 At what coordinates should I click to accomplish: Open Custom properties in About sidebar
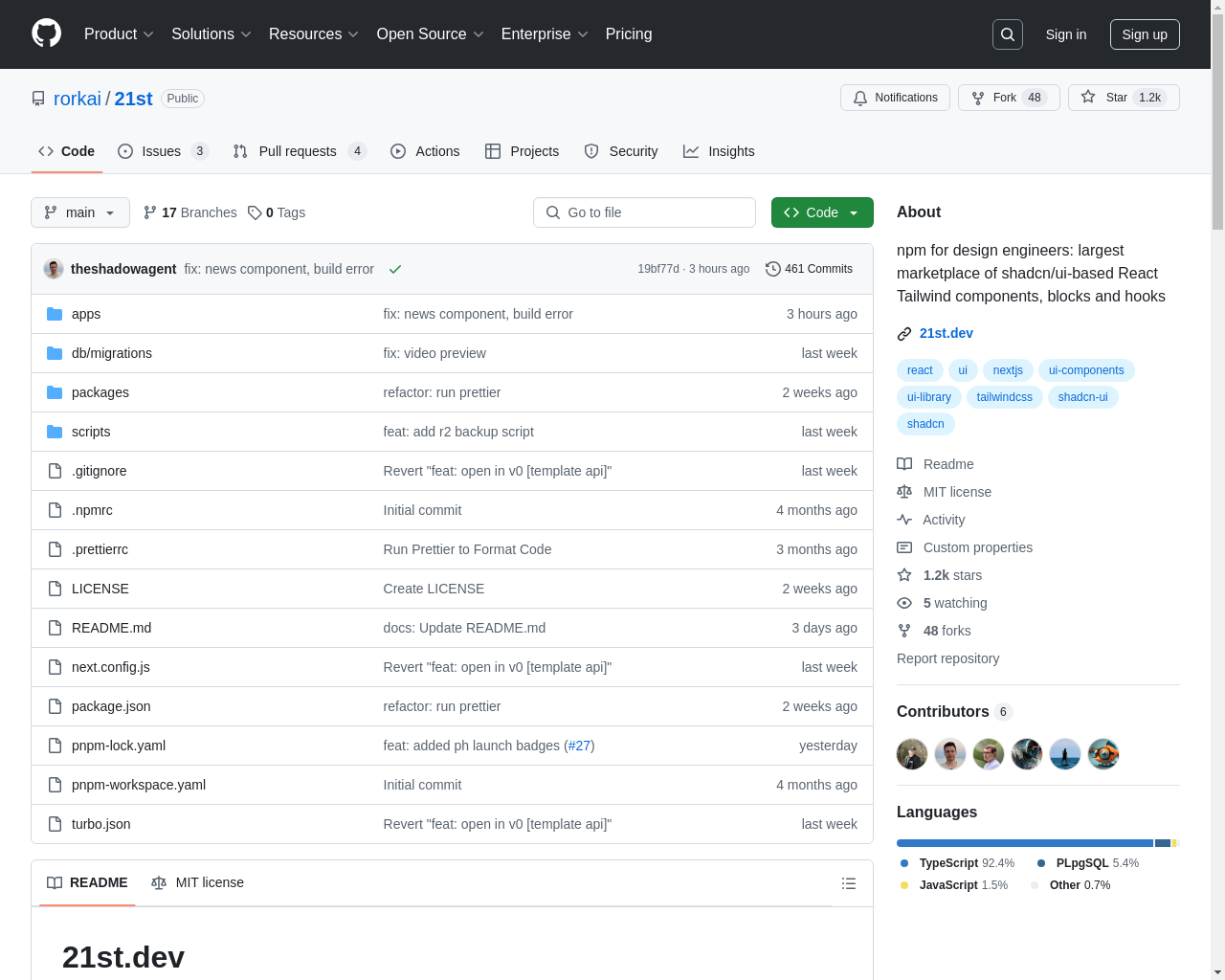click(965, 547)
